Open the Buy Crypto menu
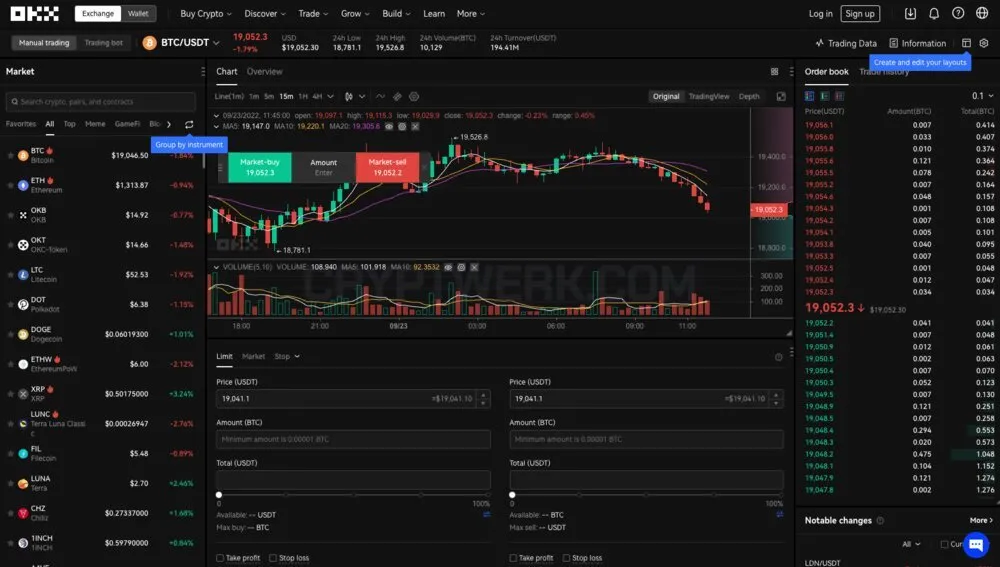 click(205, 13)
